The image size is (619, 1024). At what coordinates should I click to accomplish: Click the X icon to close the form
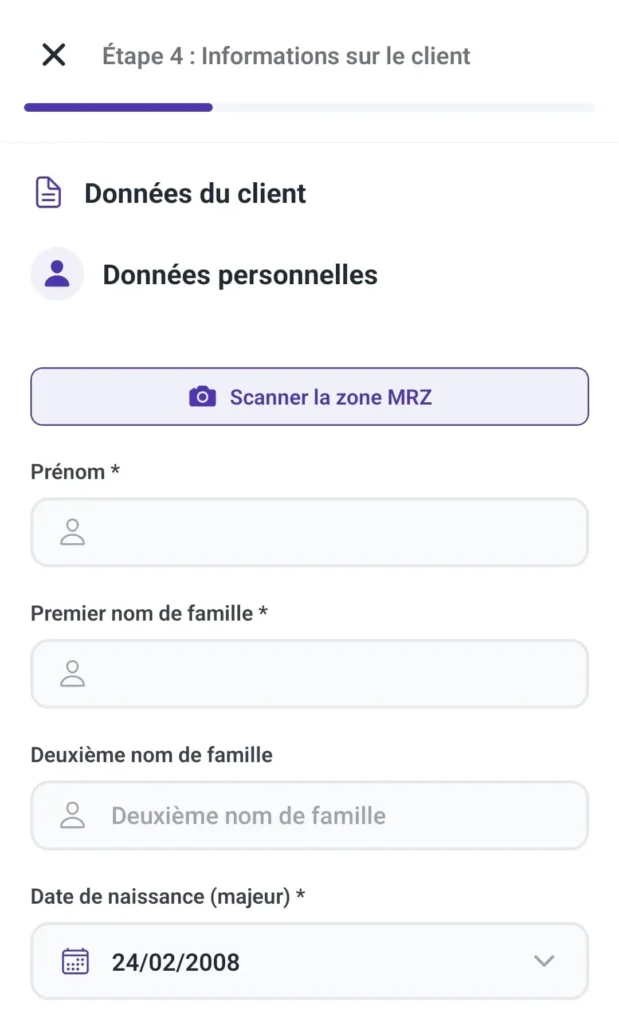point(53,55)
